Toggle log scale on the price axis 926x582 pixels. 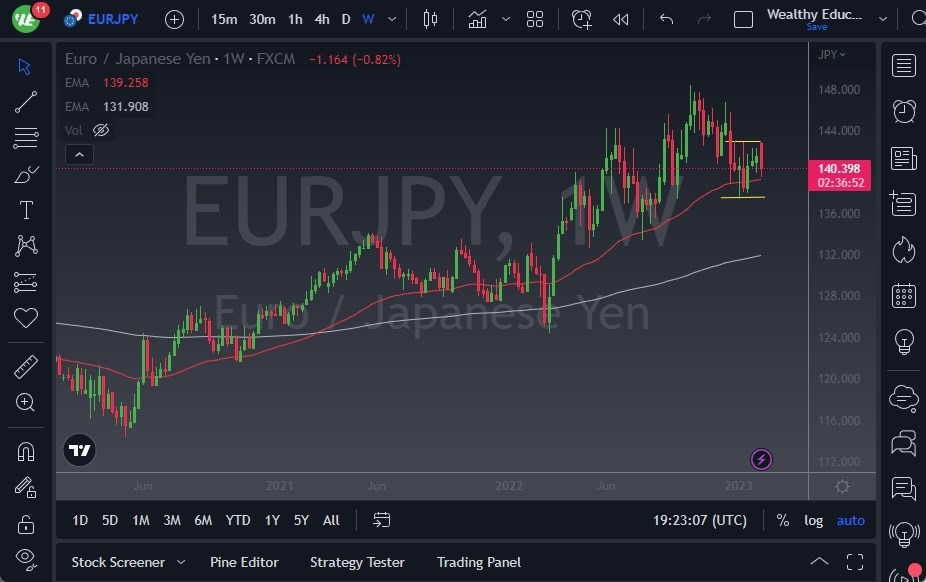pos(813,520)
